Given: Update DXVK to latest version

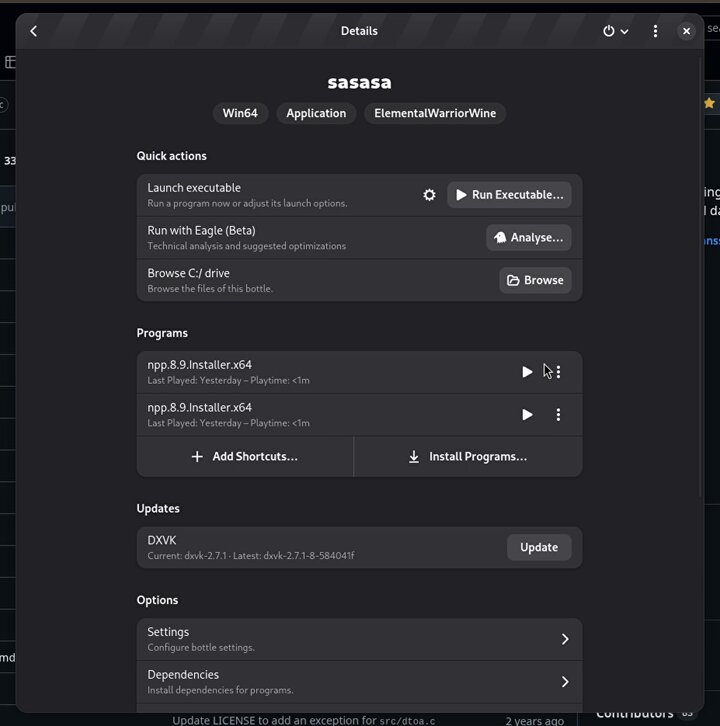Looking at the screenshot, I should click(x=539, y=547).
